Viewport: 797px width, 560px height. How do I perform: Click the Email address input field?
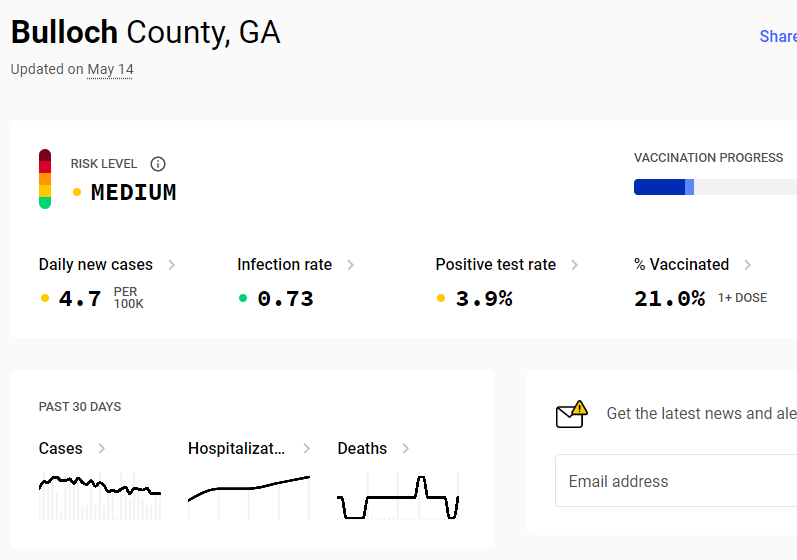(x=676, y=481)
